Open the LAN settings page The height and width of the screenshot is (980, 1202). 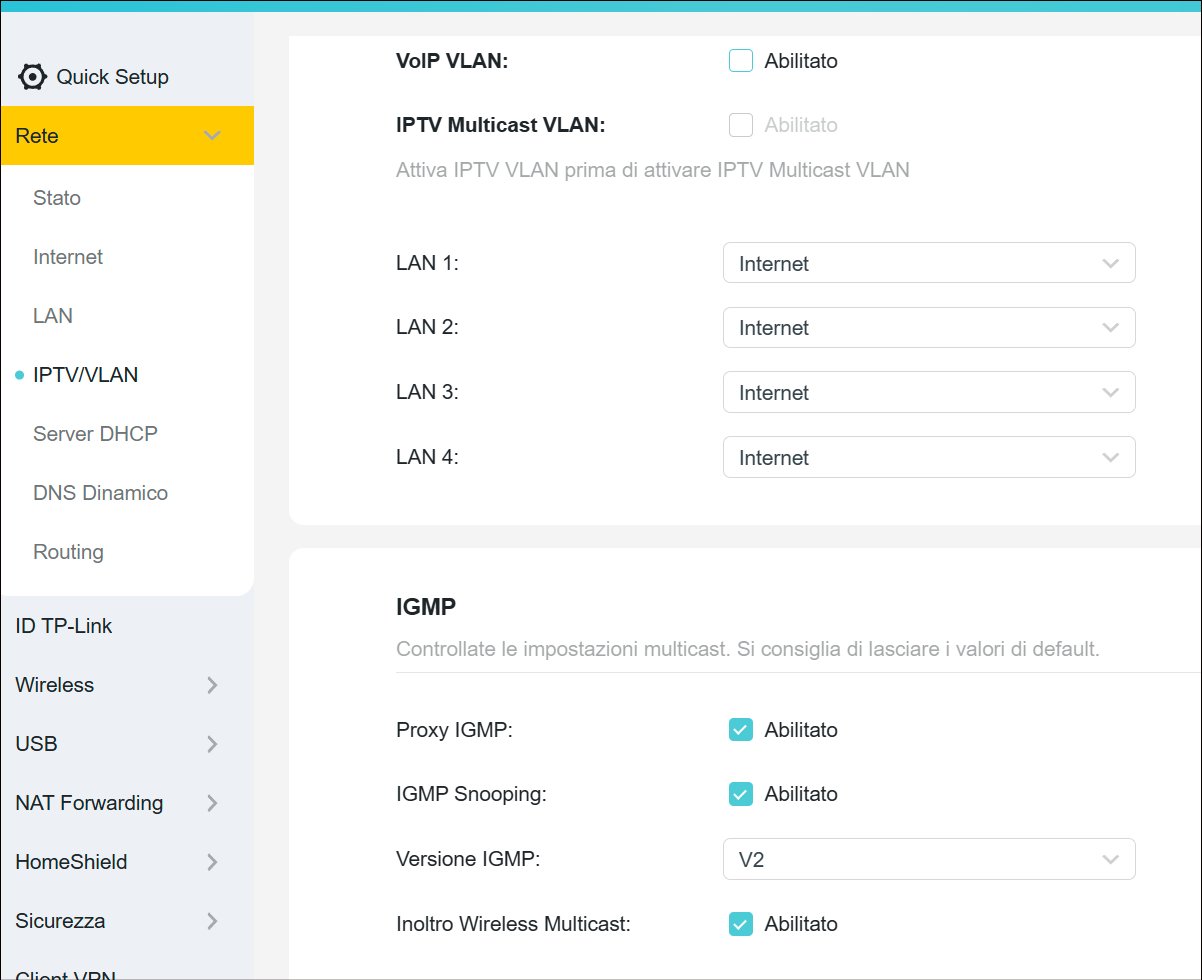click(x=53, y=316)
